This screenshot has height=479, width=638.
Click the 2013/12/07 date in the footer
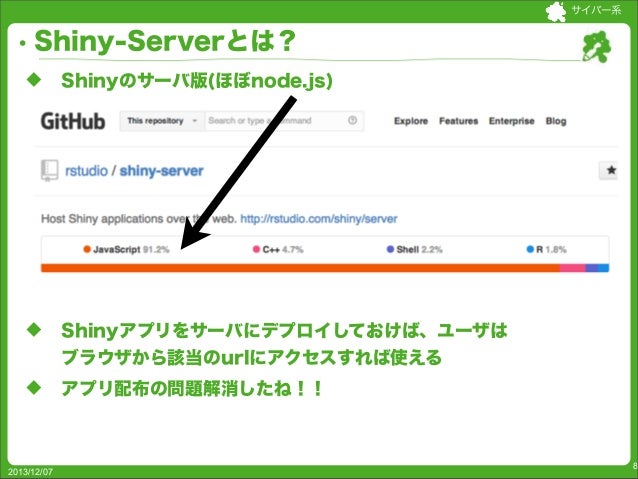pyautogui.click(x=30, y=472)
